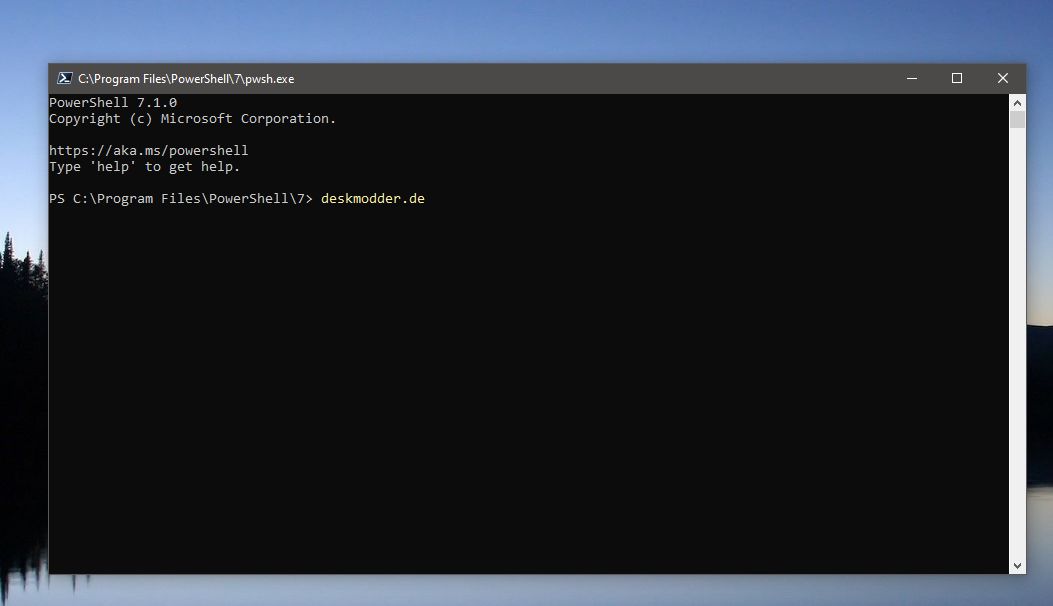Click the "Type 'help' to get help." line
This screenshot has height=606, width=1053.
tap(144, 167)
